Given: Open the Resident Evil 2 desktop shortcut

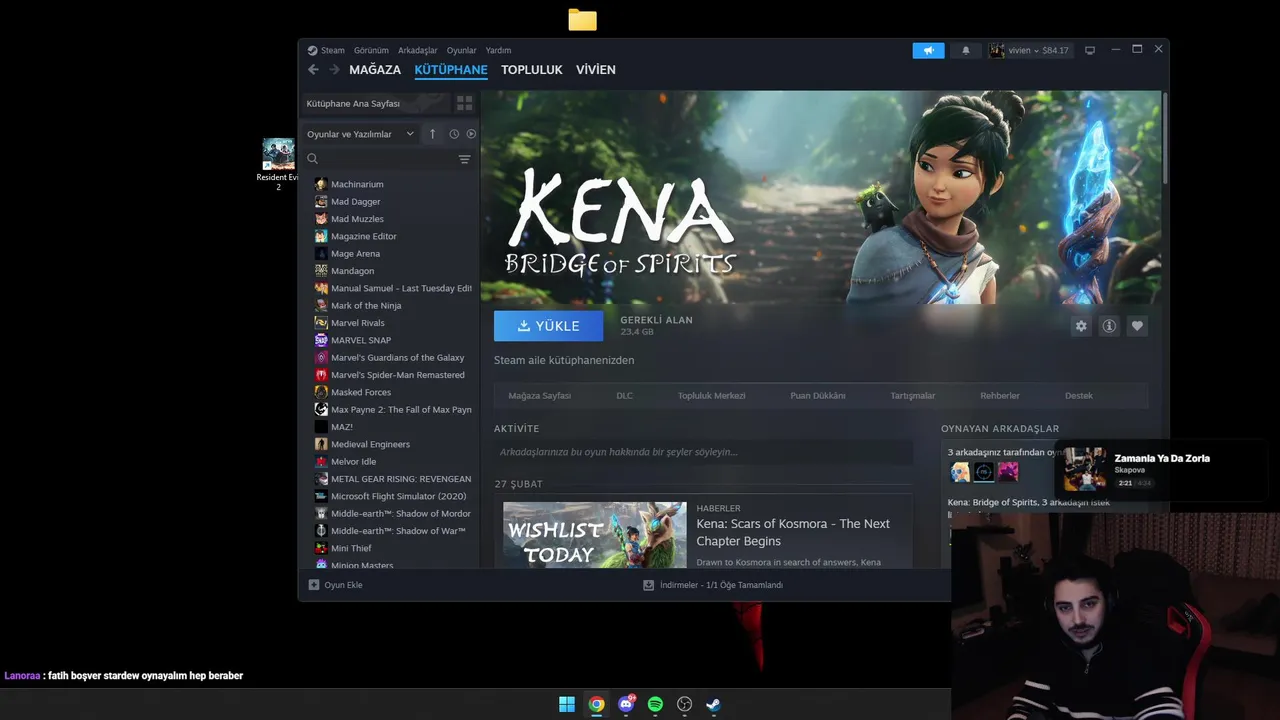Looking at the screenshot, I should [x=278, y=165].
